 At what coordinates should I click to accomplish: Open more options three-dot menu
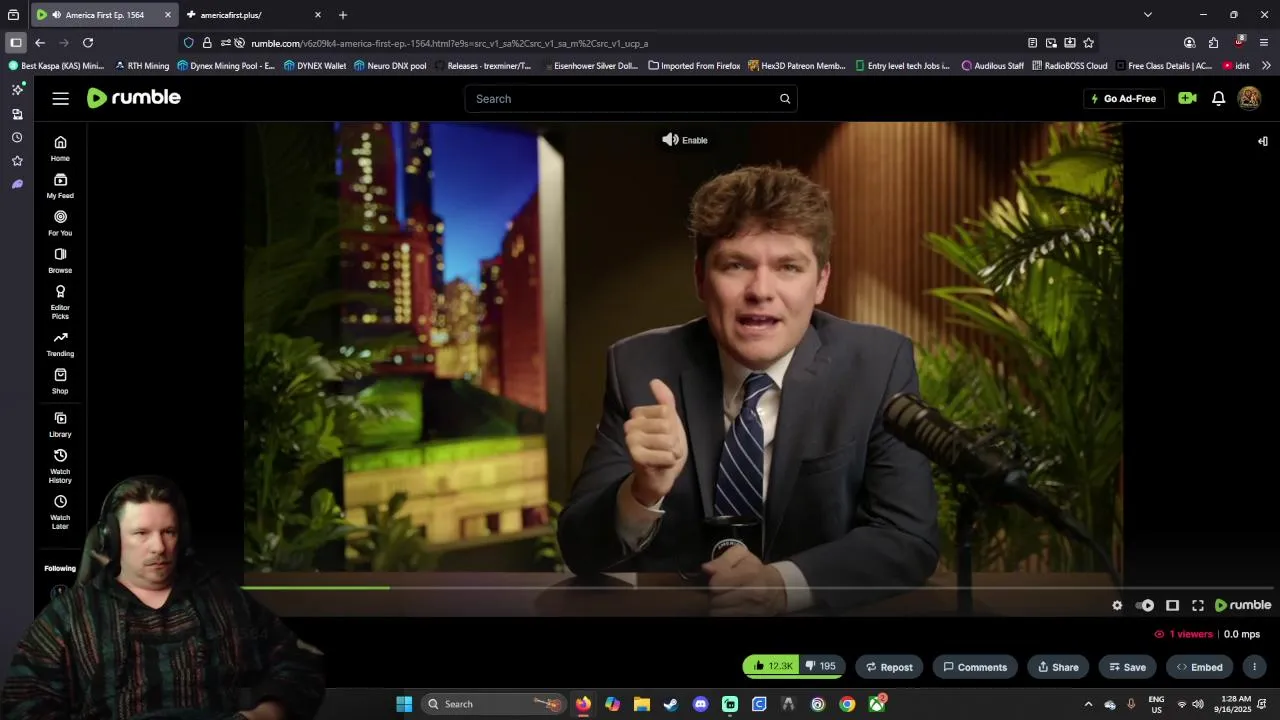(1254, 667)
